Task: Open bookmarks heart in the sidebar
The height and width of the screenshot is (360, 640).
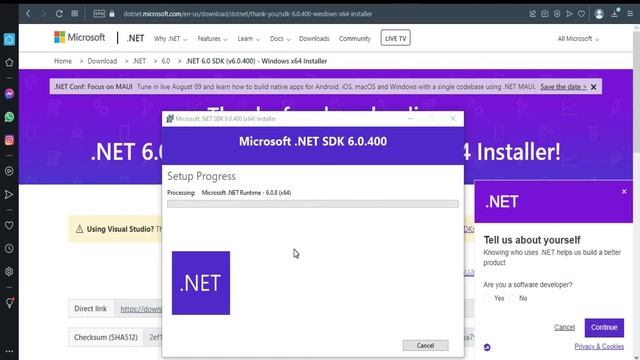Action: pos(9,225)
